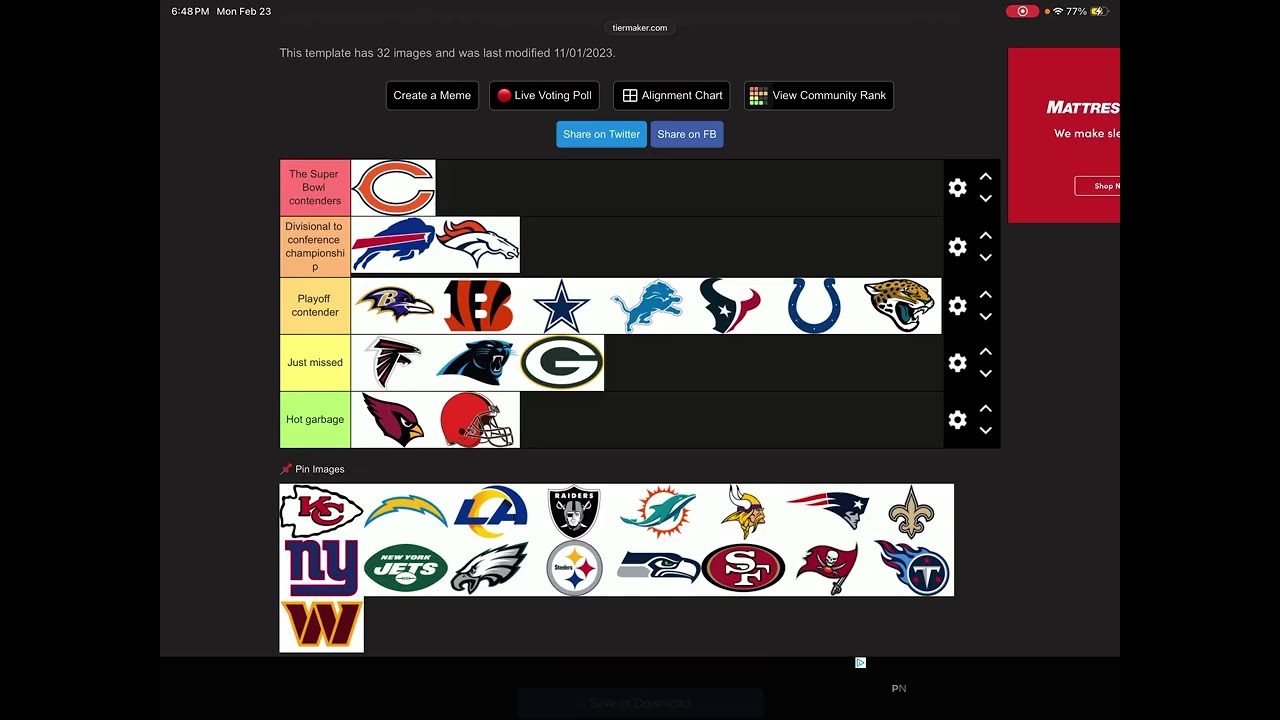This screenshot has width=1280, height=720.
Task: Select the Indianapolis Colts horseshoe logo
Action: (815, 306)
